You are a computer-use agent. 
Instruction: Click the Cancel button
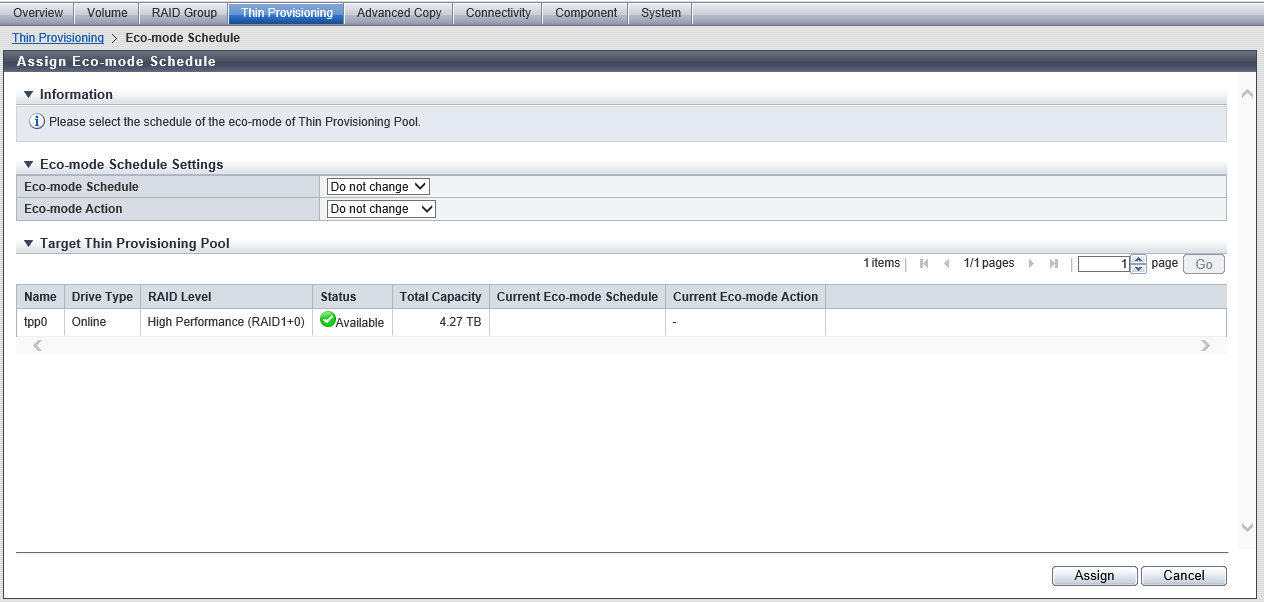click(x=1183, y=576)
